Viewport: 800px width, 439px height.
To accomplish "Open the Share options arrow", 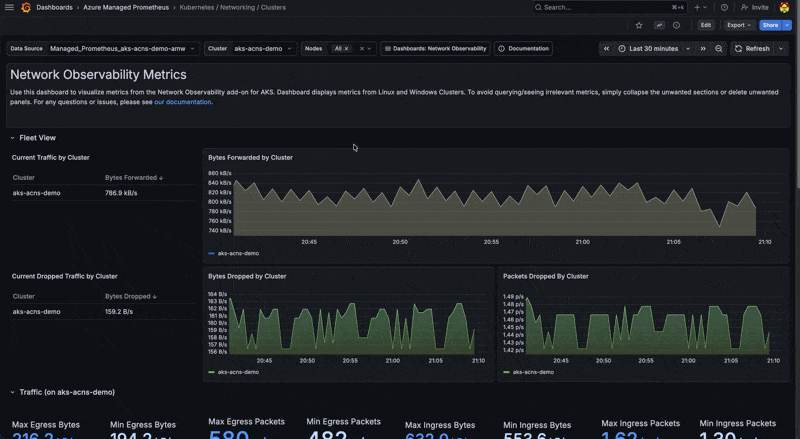I will click(787, 25).
